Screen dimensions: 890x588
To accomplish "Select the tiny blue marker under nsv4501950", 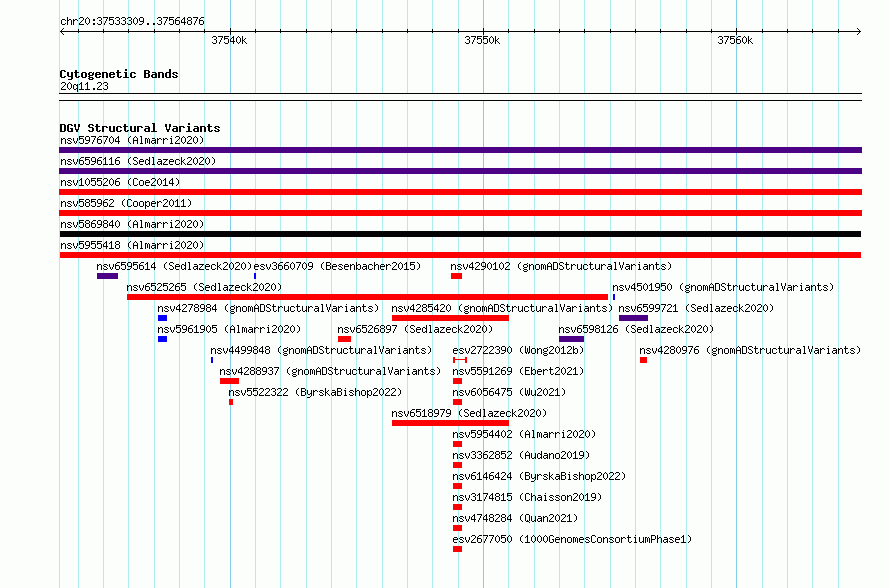I will tap(614, 297).
